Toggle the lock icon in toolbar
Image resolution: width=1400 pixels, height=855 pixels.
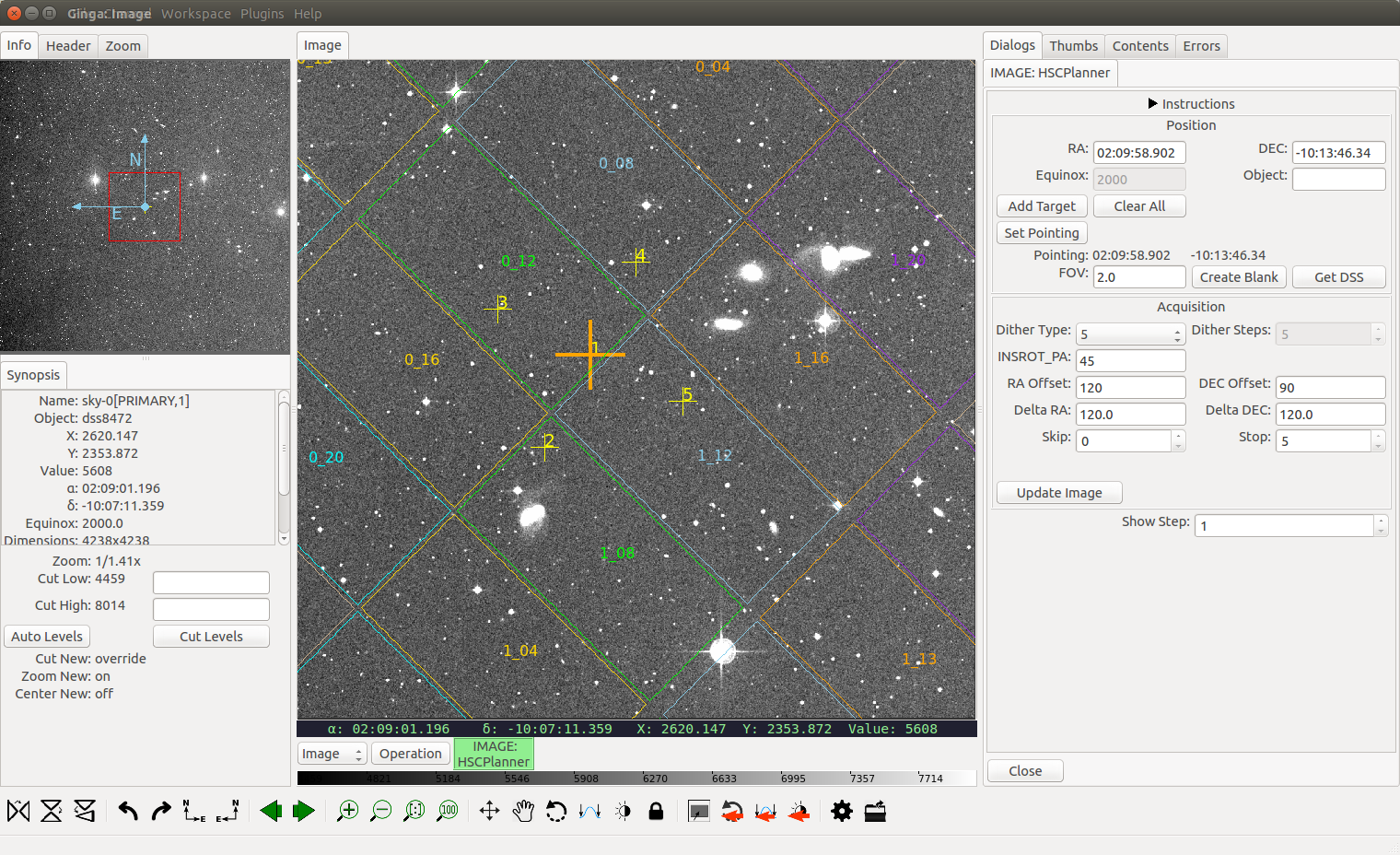pyautogui.click(x=656, y=811)
